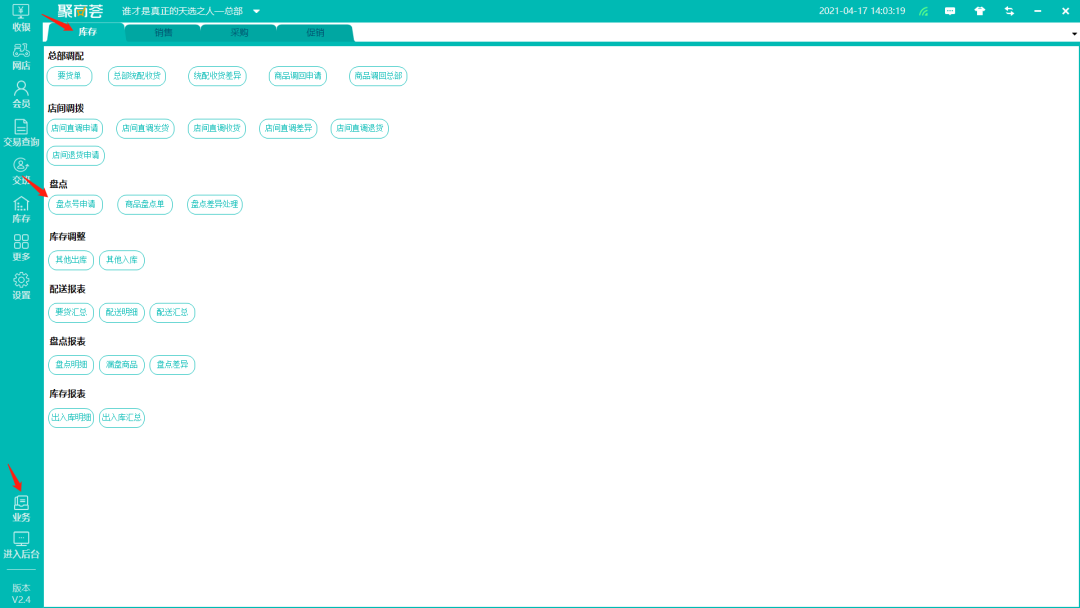This screenshot has height=608, width=1080.
Task: Click the T-shirt skin theme icon
Action: click(980, 11)
